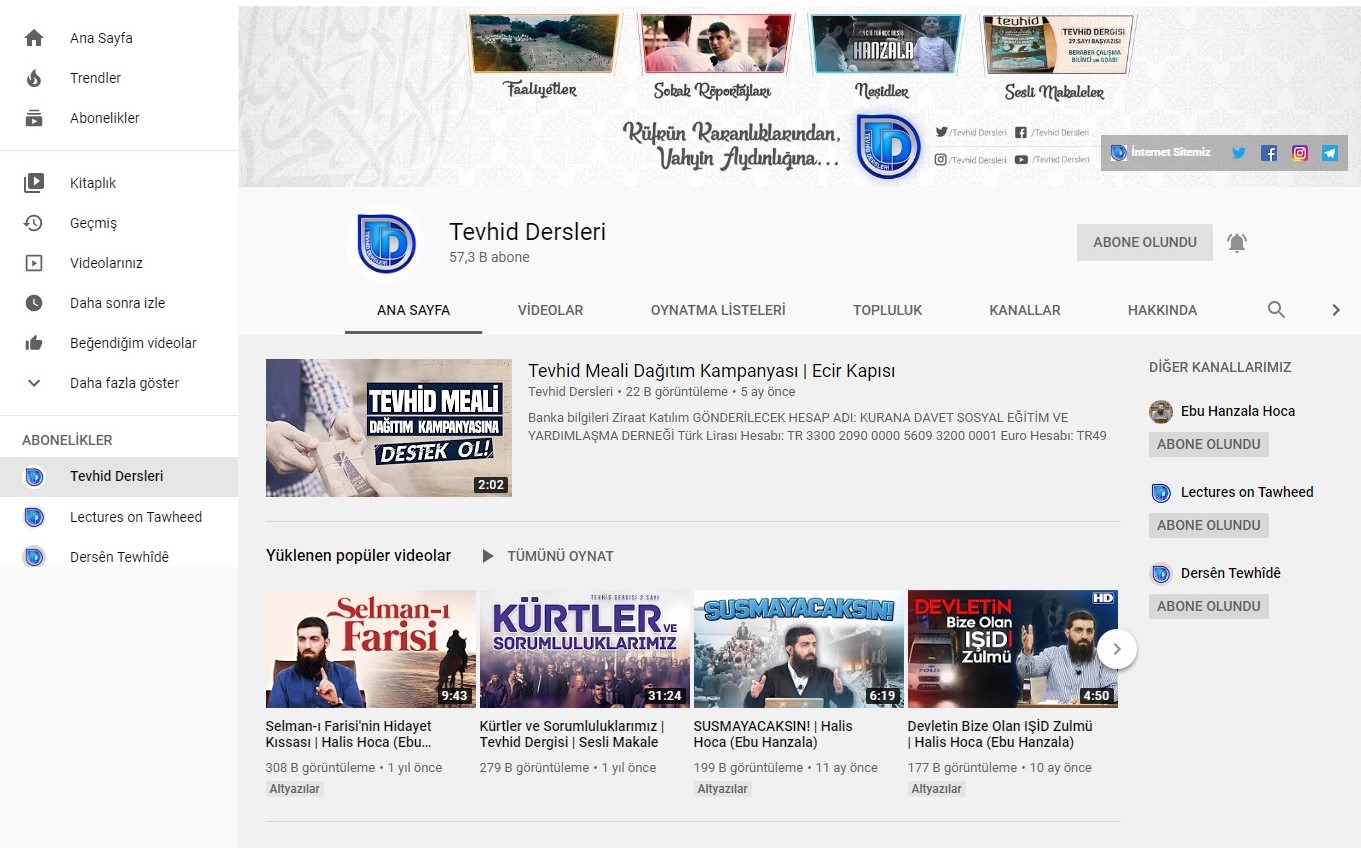Image resolution: width=1361 pixels, height=848 pixels.
Task: Open the Videolarınız icon
Action: (x=34, y=263)
